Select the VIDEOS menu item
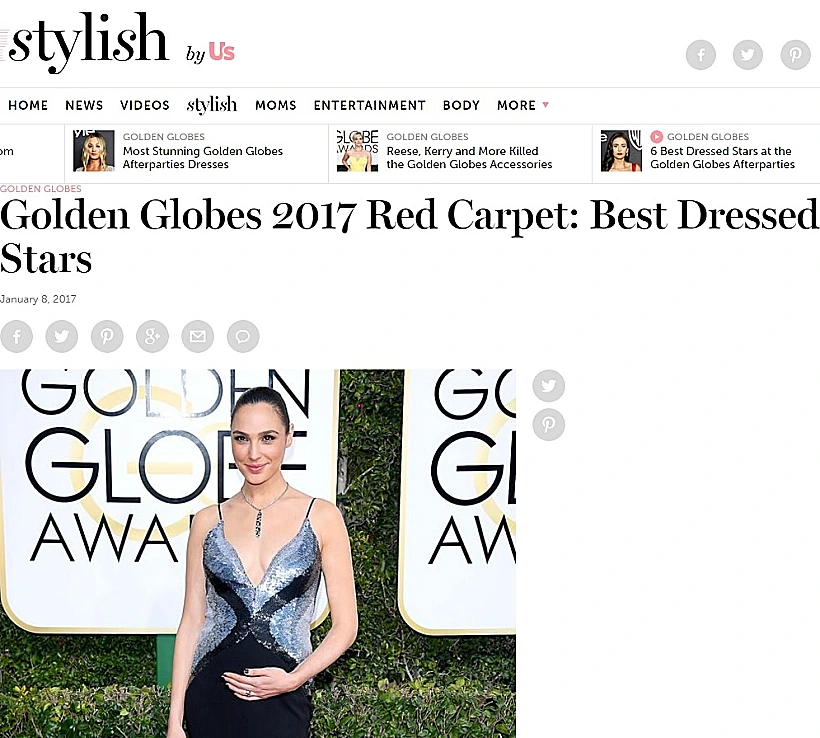 pyautogui.click(x=145, y=105)
